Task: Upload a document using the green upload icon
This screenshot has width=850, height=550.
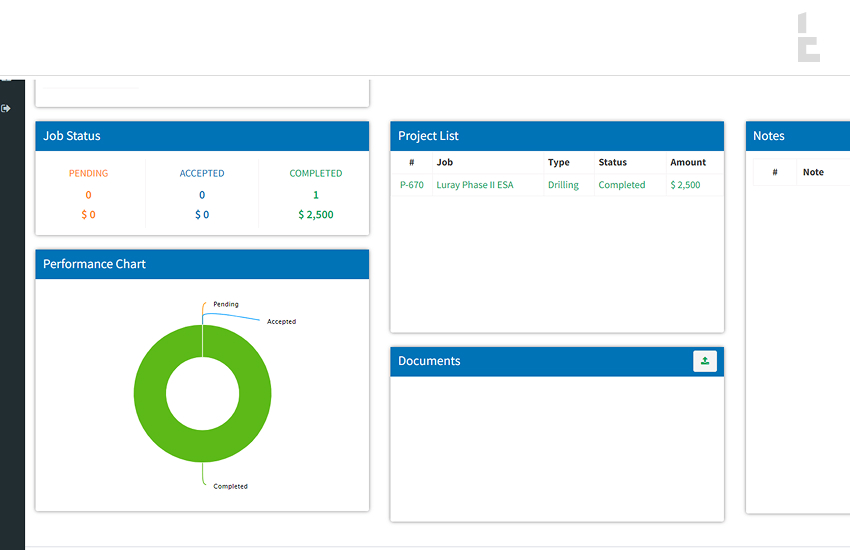Action: pyautogui.click(x=705, y=362)
